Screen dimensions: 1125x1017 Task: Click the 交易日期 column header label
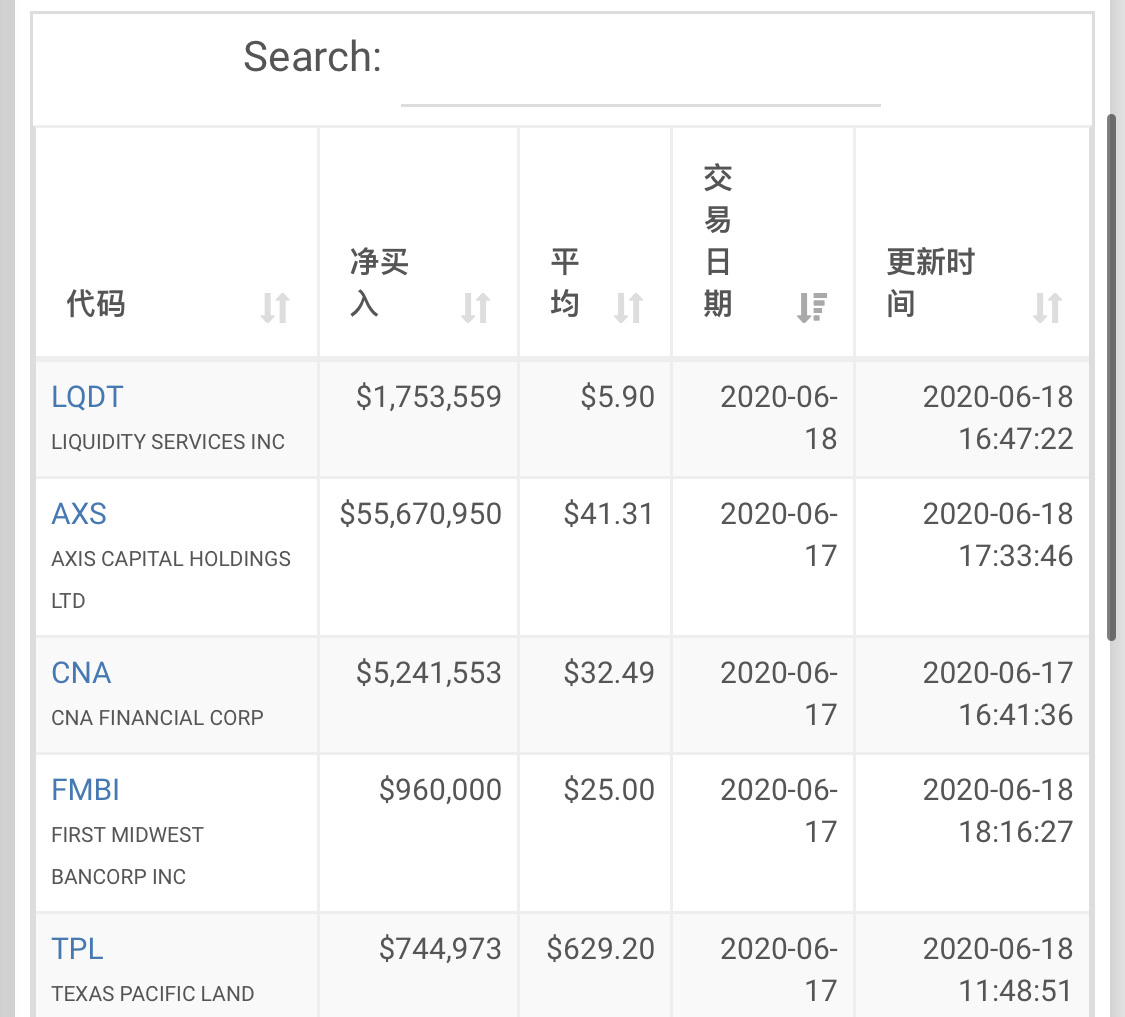[x=717, y=241]
